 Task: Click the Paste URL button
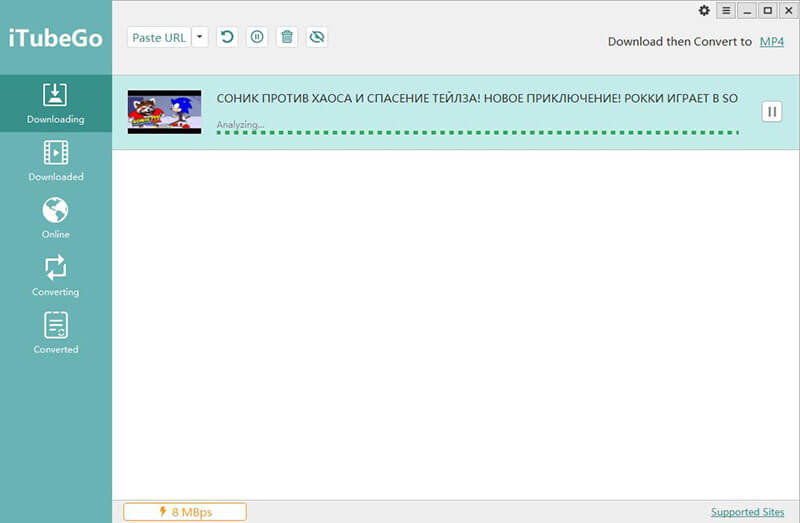(159, 37)
